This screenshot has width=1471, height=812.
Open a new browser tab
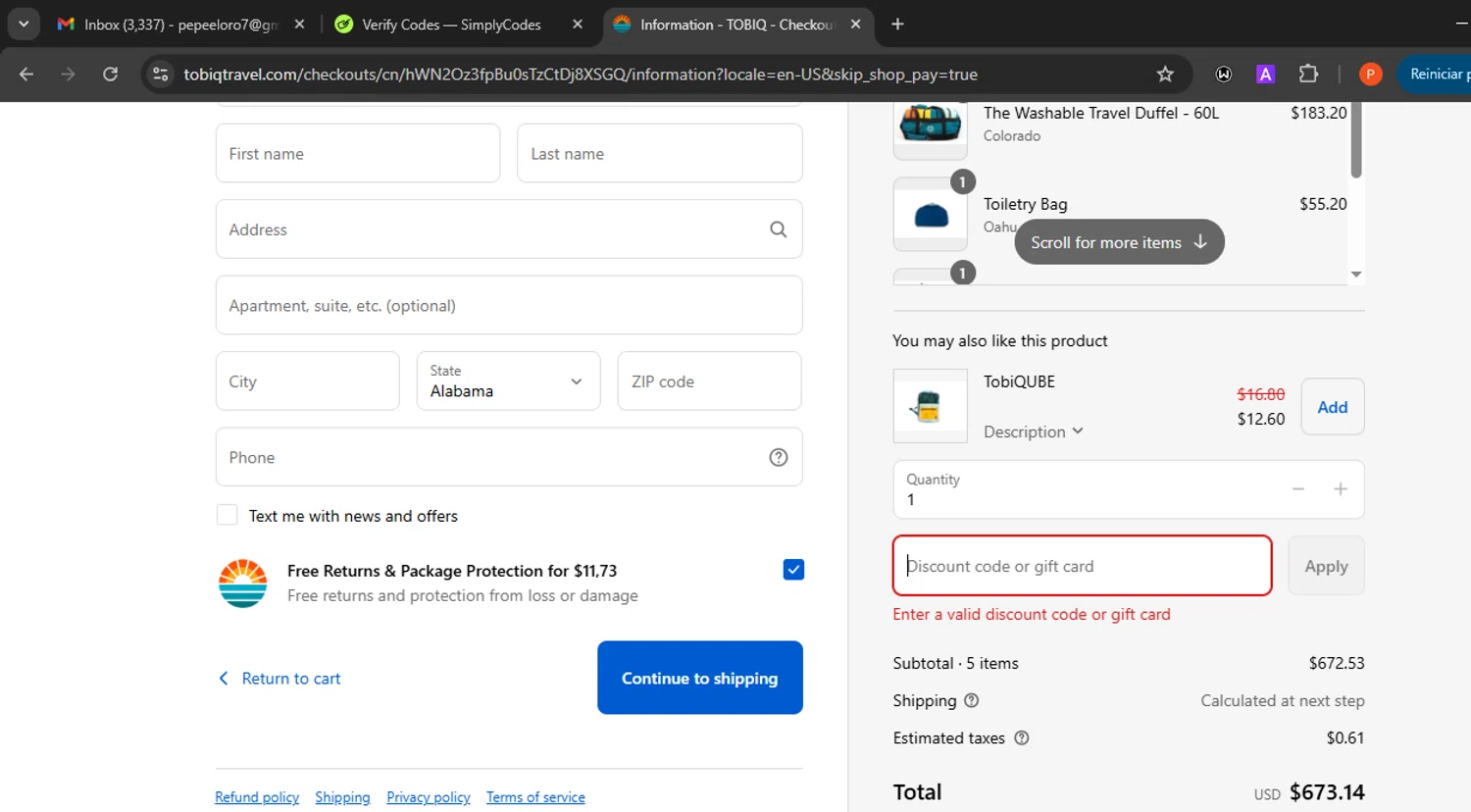click(x=897, y=25)
